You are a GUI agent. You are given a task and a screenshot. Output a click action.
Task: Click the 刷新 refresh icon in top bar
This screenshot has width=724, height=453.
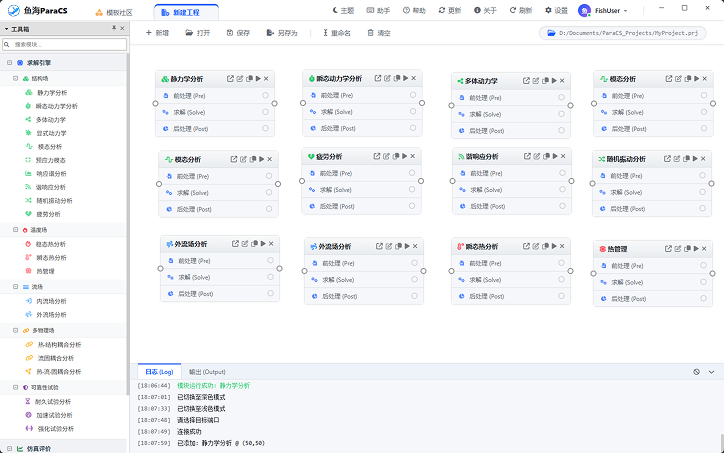514,10
